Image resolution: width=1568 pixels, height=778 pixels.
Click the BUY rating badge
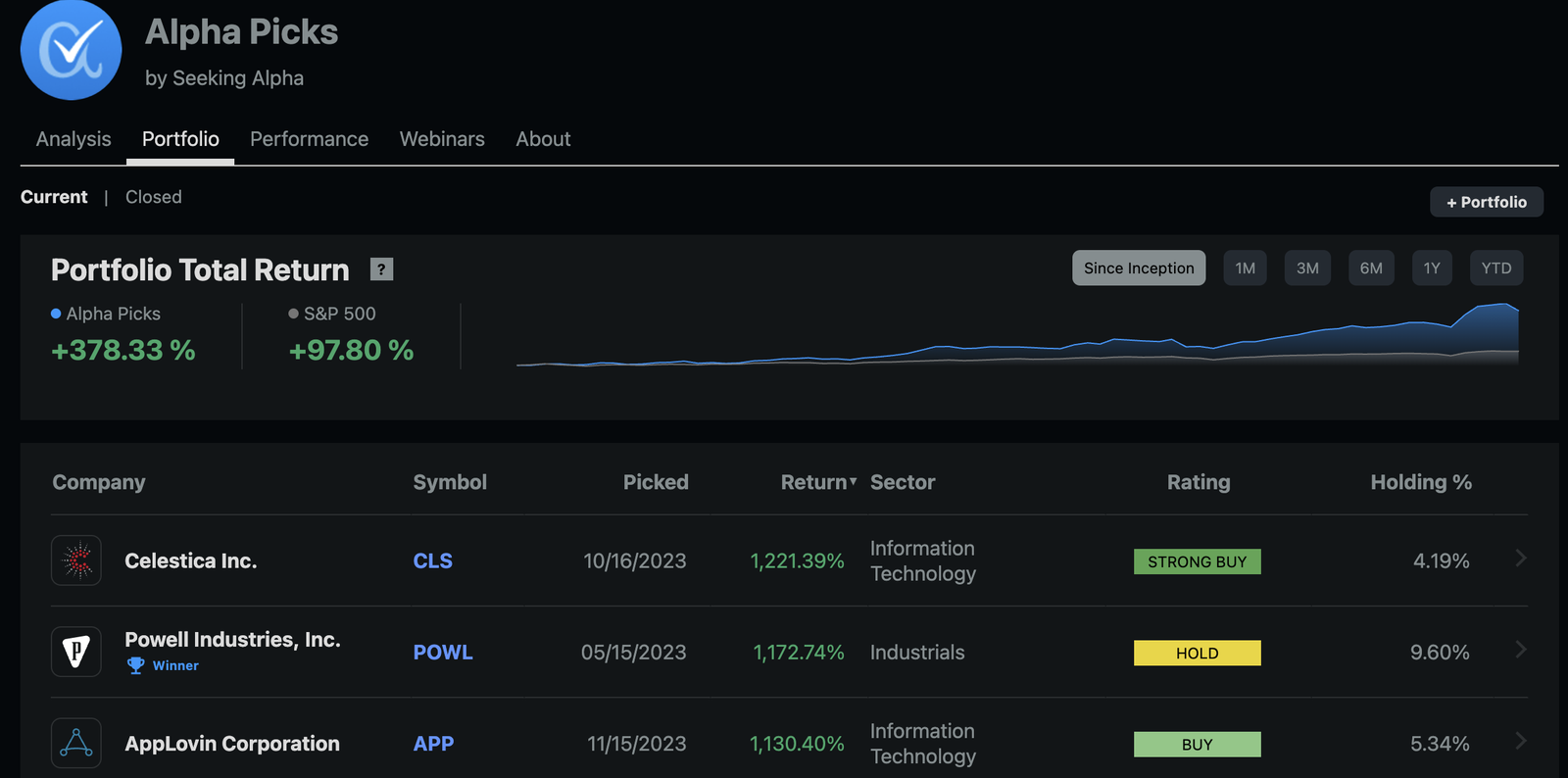click(x=1198, y=744)
